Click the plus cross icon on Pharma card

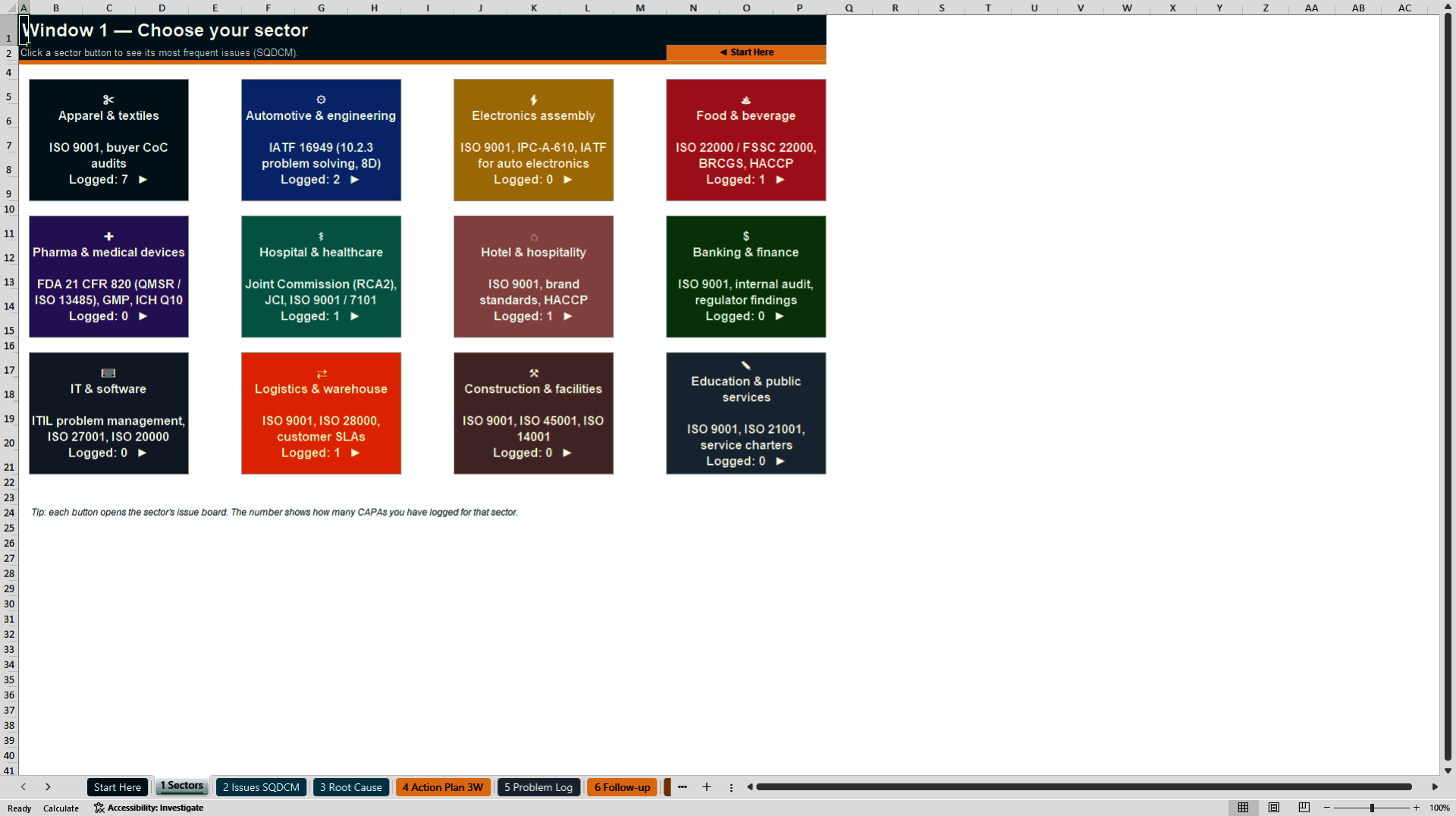click(x=108, y=236)
